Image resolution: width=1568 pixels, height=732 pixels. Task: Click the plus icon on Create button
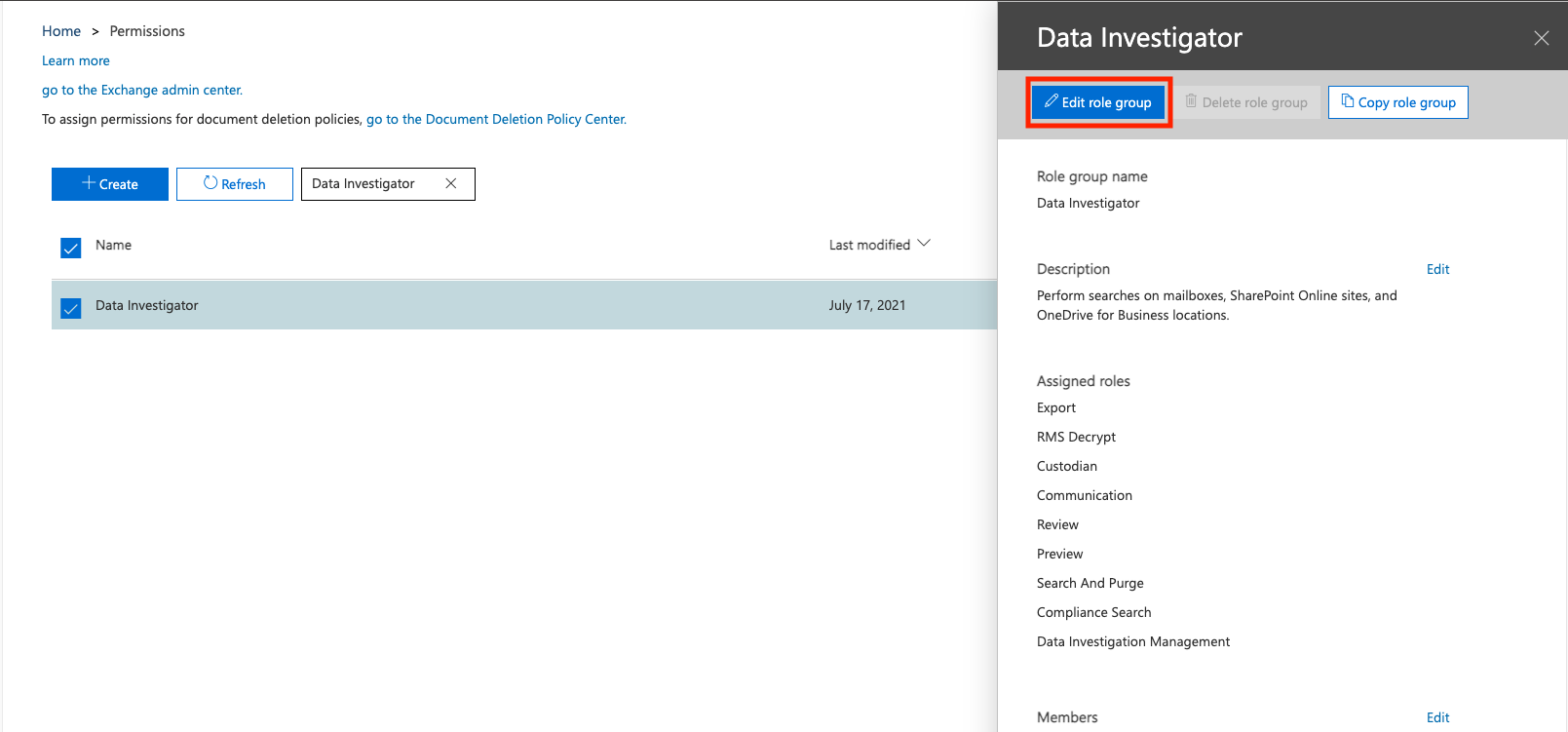[x=89, y=183]
